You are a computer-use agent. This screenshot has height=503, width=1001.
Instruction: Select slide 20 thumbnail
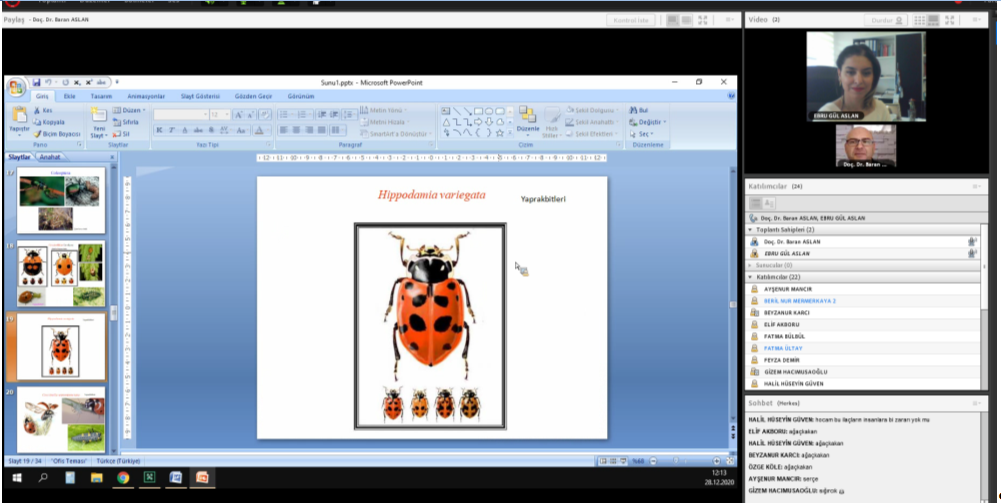pos(61,418)
